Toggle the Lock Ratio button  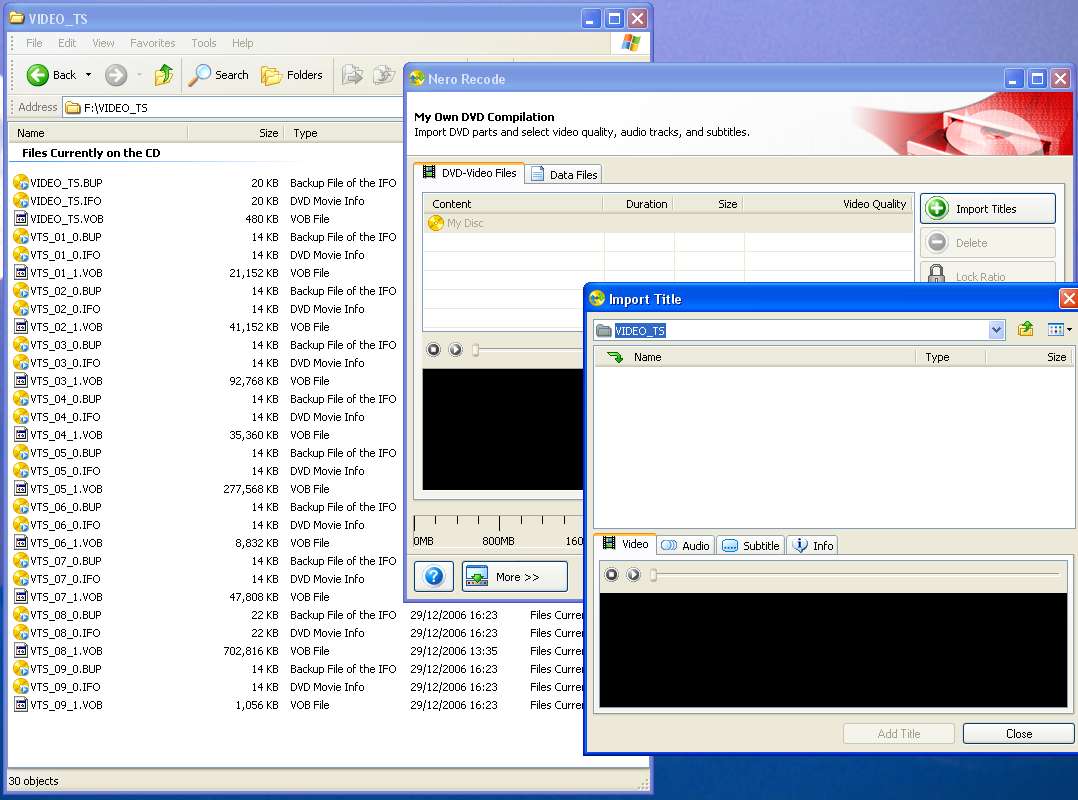tap(987, 274)
